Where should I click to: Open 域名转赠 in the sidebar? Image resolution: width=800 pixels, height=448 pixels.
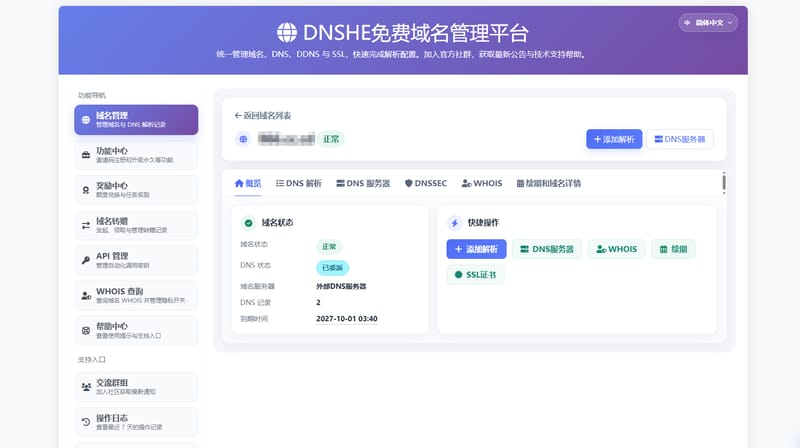click(136, 225)
